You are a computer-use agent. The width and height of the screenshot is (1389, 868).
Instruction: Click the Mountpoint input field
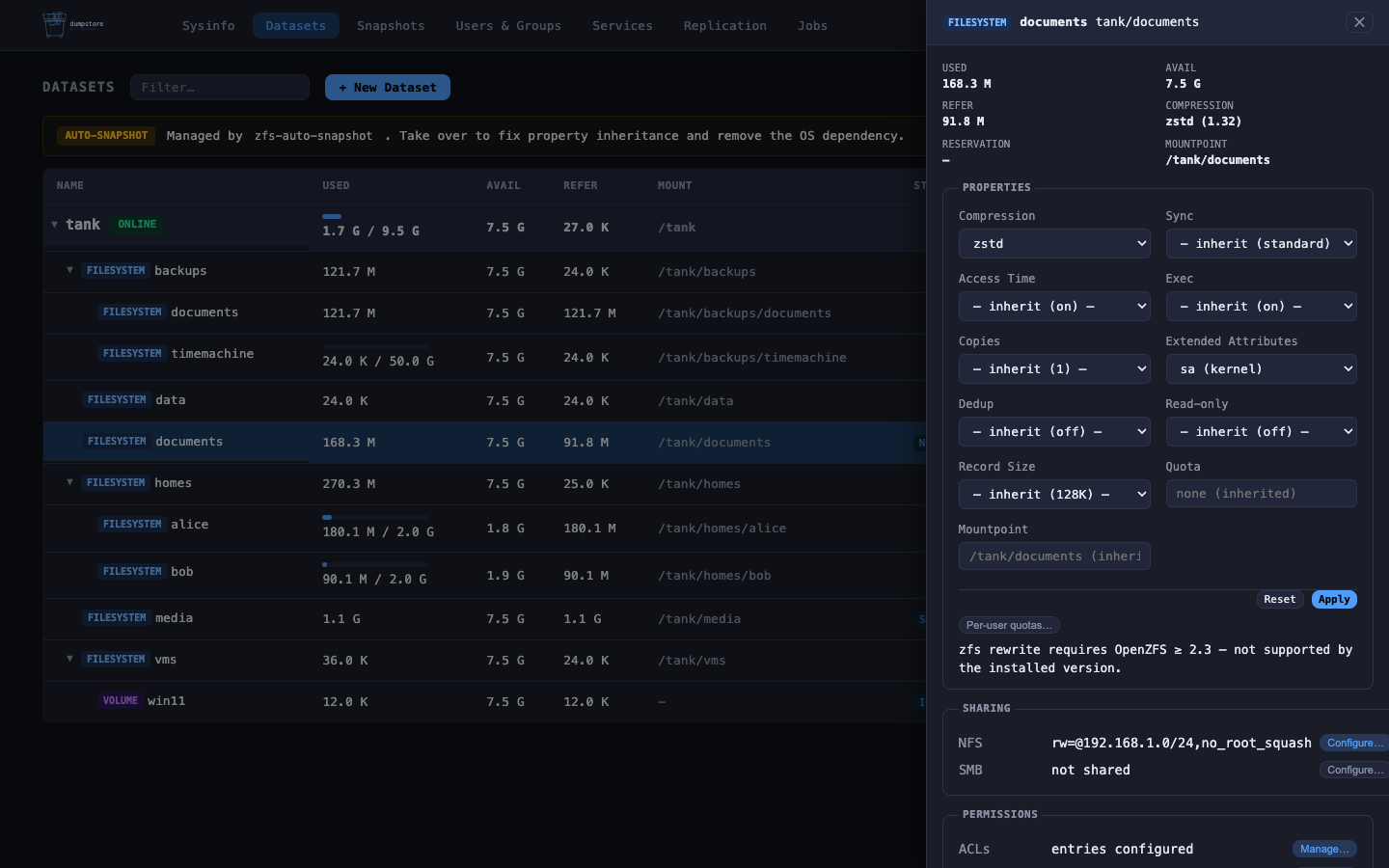pos(1054,556)
